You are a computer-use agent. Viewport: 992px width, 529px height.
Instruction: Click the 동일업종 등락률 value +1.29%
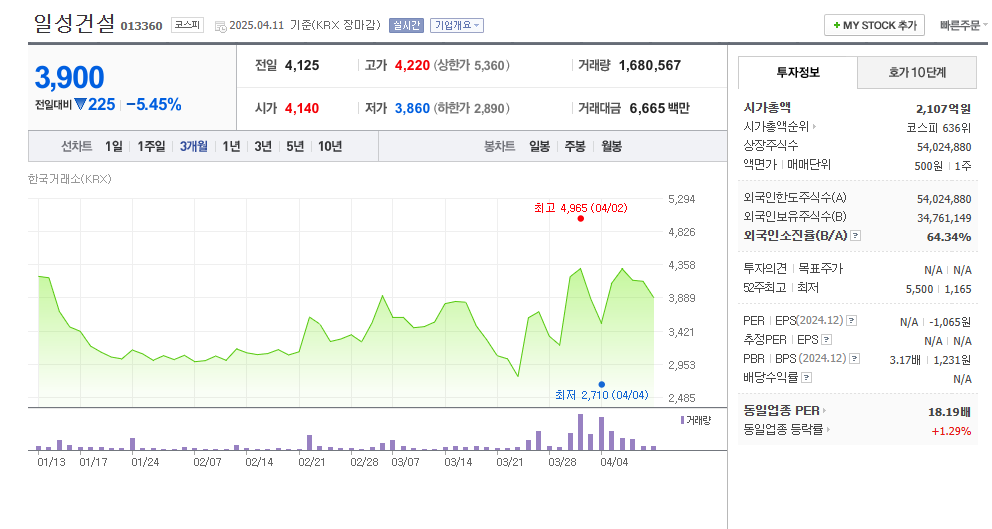coord(951,431)
